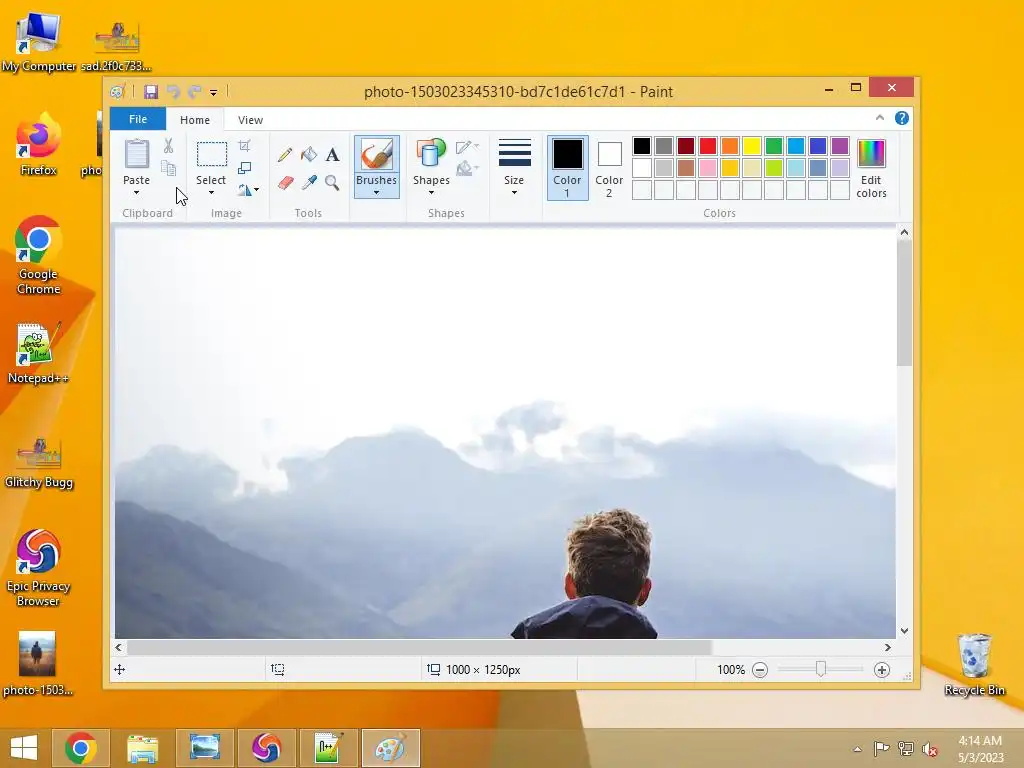The image size is (1024, 768).
Task: Click the Resize icon in Image group
Action: pos(244,168)
